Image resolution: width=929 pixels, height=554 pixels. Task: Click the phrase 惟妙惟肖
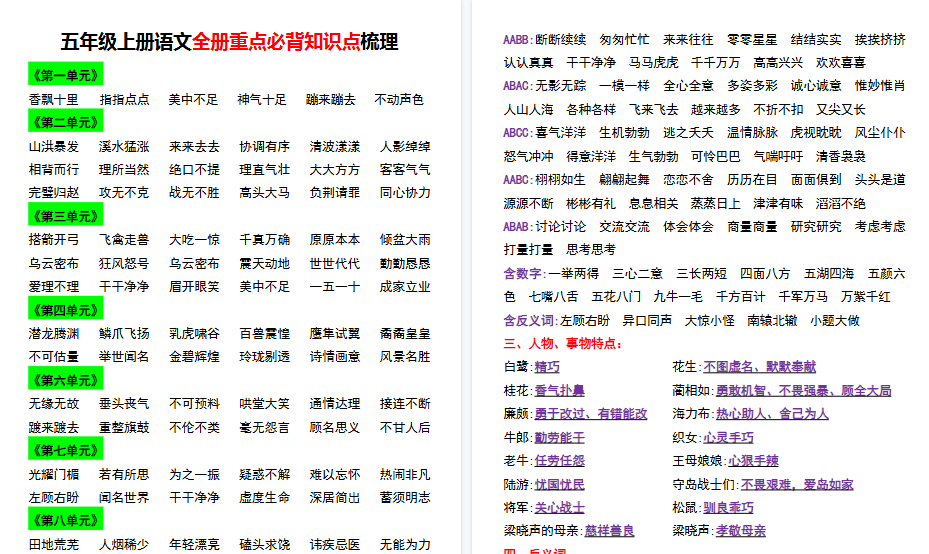click(x=880, y=86)
